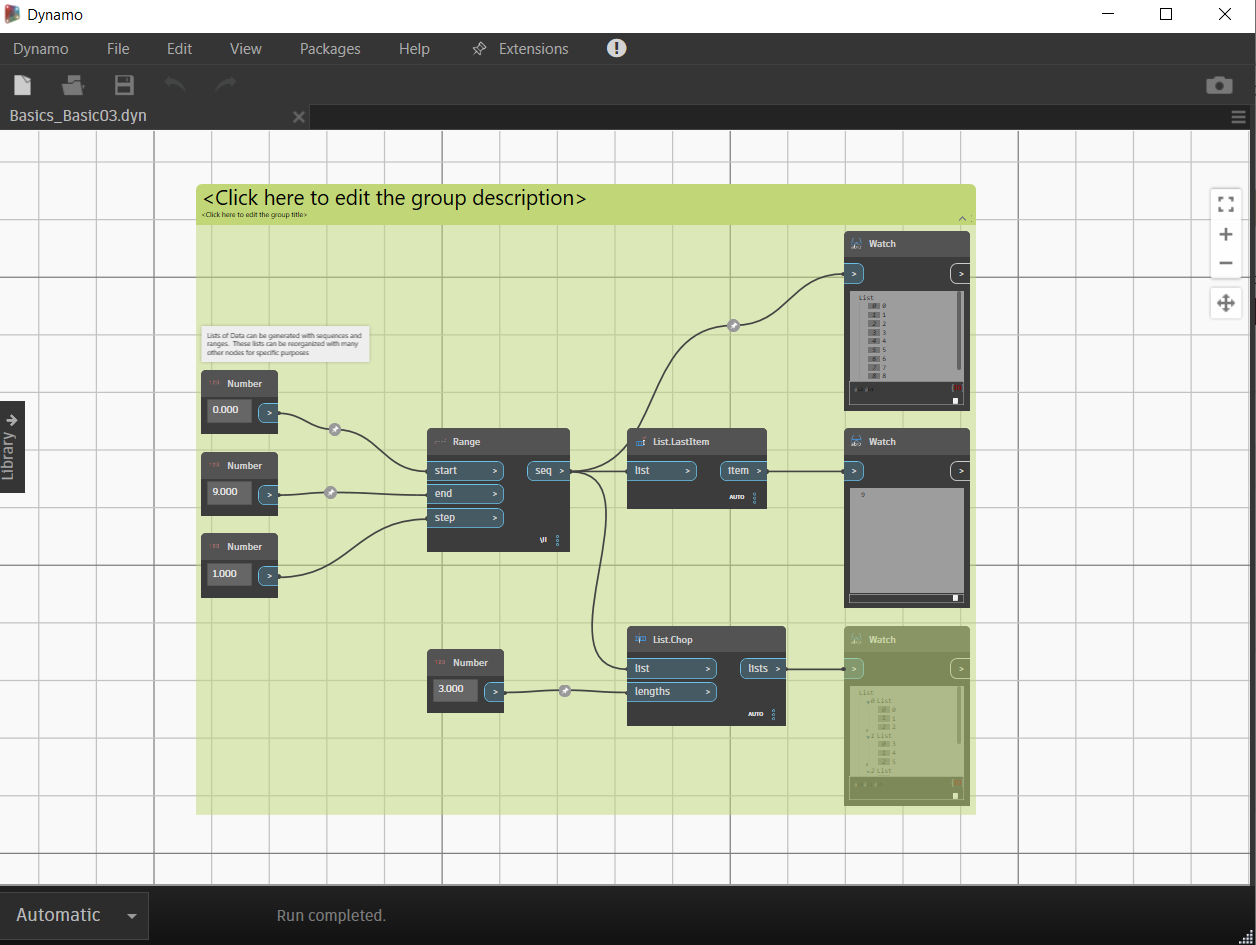Click the Zoom to Fit icon

coord(1226,204)
